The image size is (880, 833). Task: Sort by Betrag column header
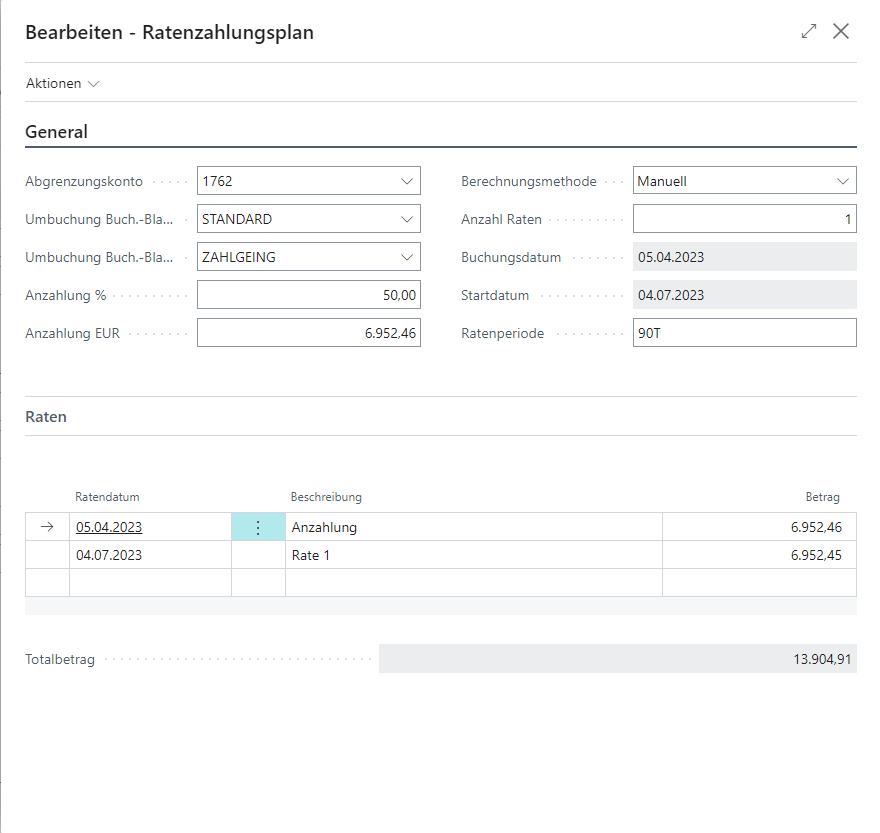point(822,497)
